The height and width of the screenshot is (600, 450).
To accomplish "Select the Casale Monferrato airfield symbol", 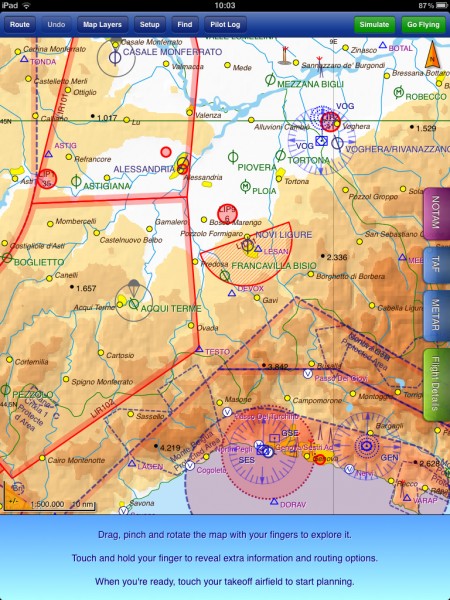I will tap(115, 57).
